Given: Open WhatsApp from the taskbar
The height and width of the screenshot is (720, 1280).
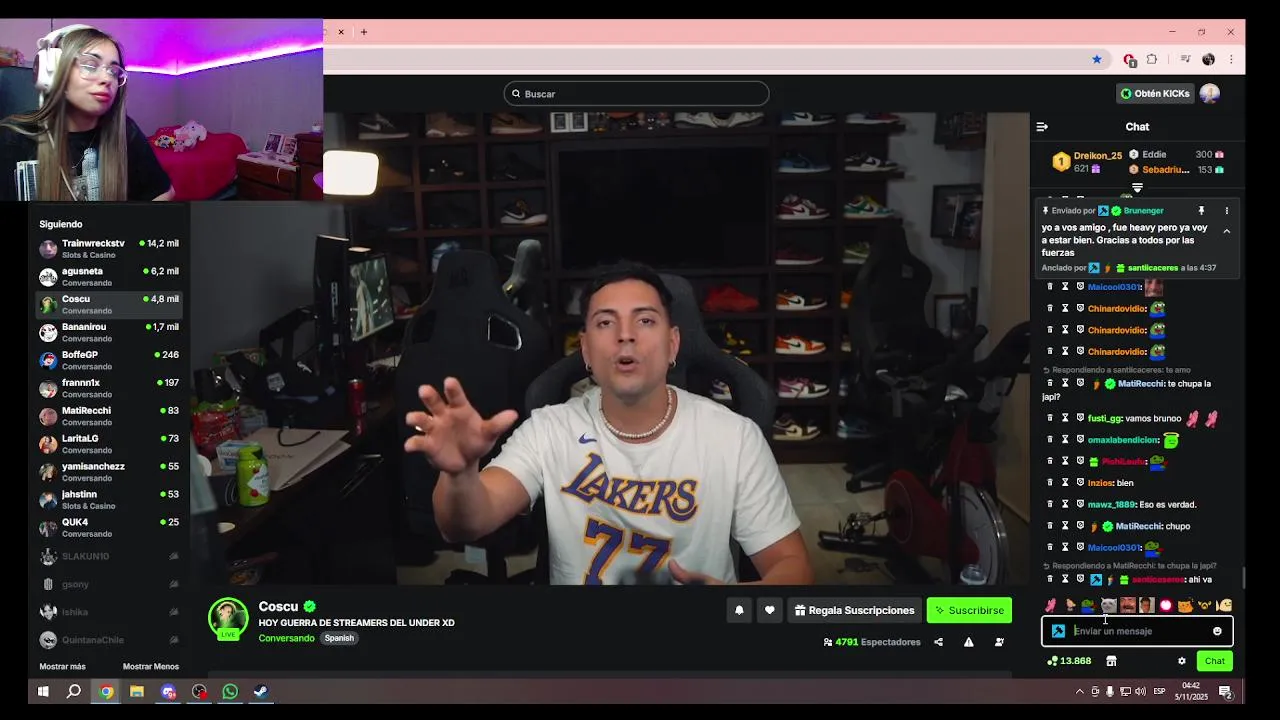Looking at the screenshot, I should coord(230,691).
